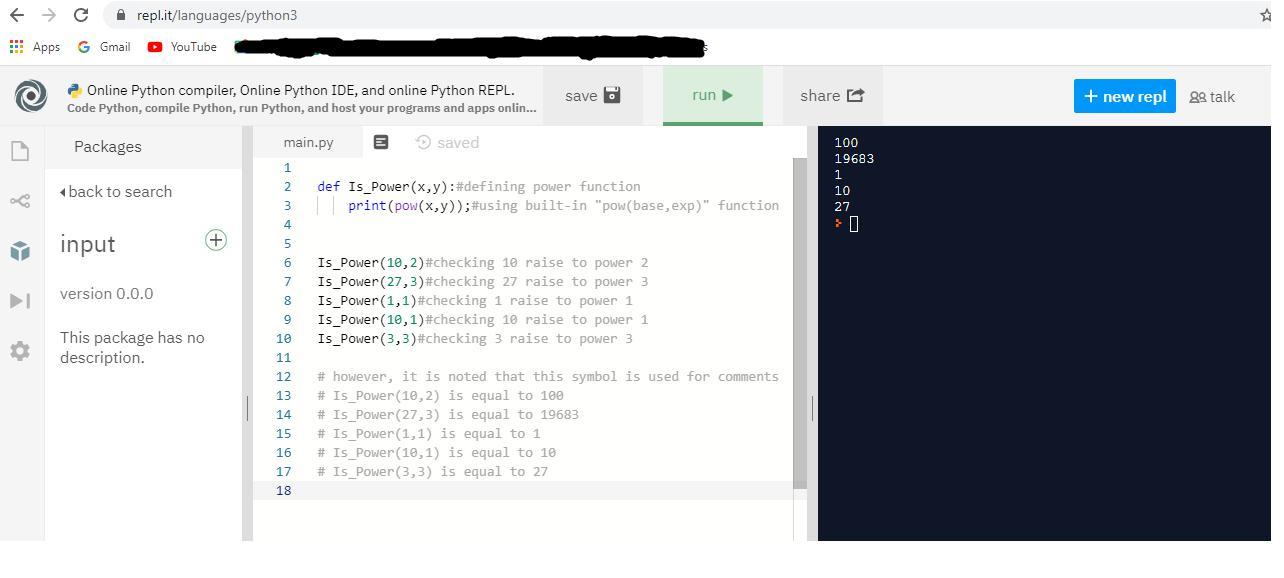This screenshot has width=1284, height=578.
Task: Click line 3 print(pow(x,y)) code
Action: point(563,206)
